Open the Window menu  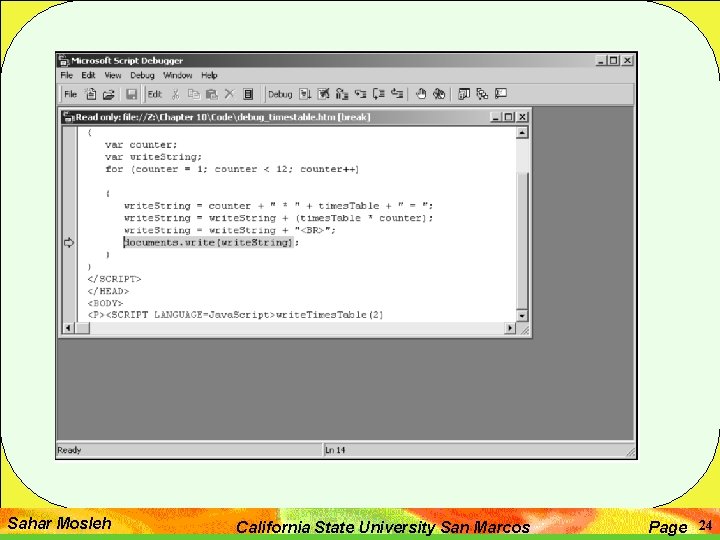177,75
